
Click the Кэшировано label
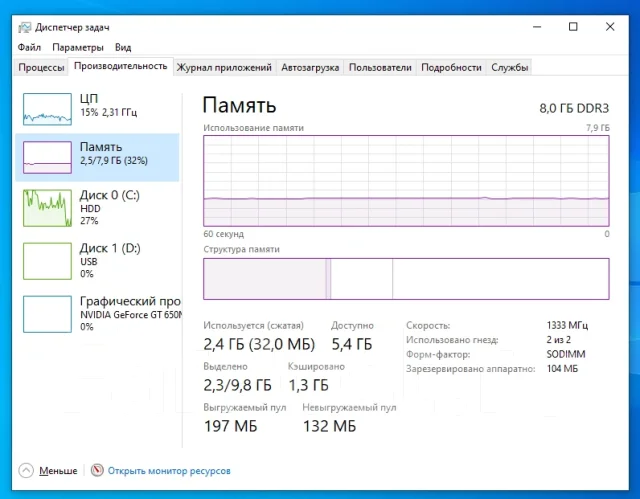click(316, 366)
